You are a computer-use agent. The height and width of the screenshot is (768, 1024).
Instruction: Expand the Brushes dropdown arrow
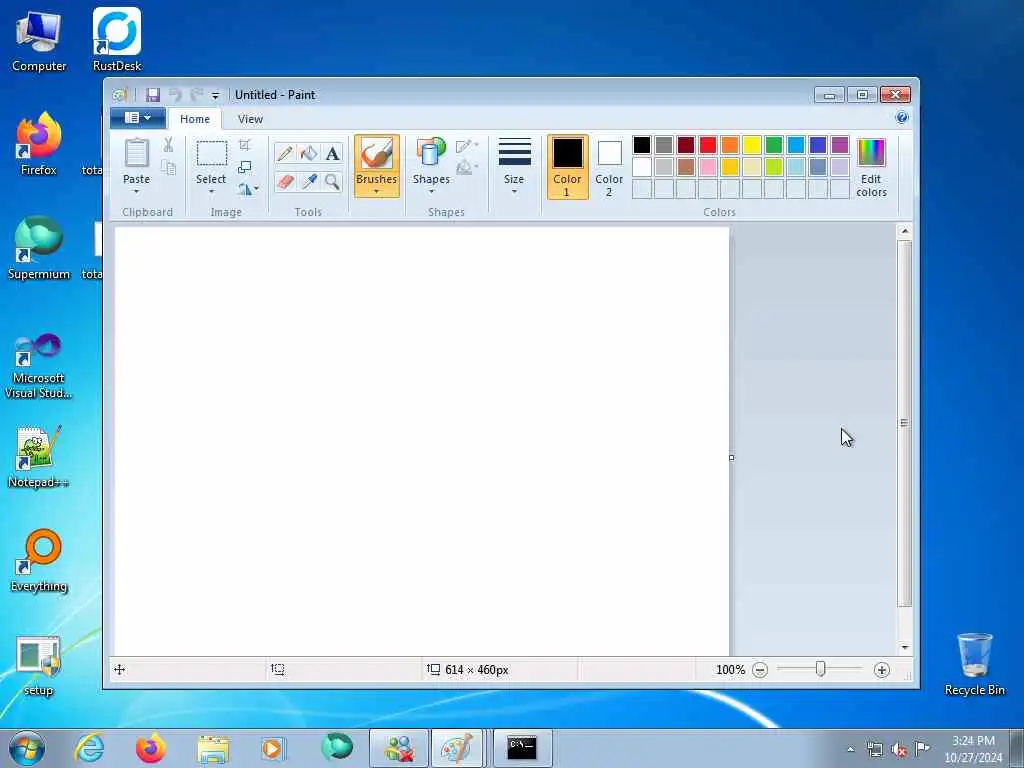(377, 192)
